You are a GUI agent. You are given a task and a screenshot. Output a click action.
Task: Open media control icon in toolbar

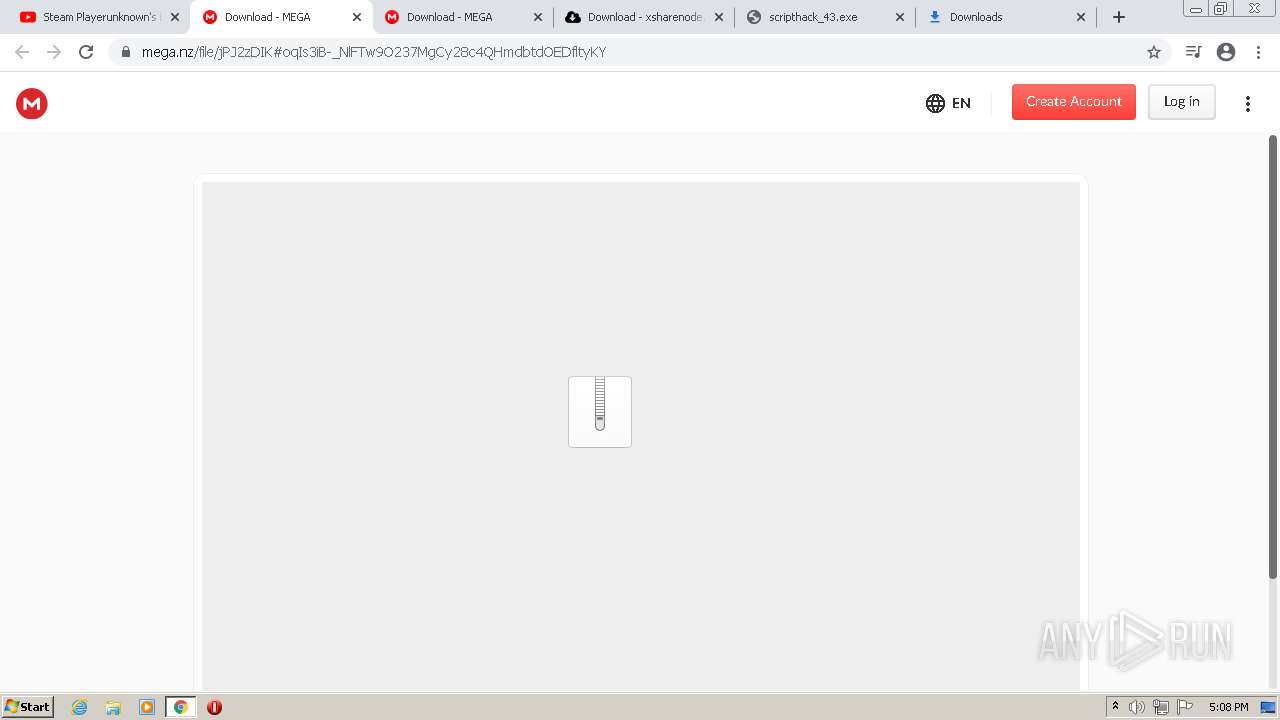pyautogui.click(x=1193, y=52)
